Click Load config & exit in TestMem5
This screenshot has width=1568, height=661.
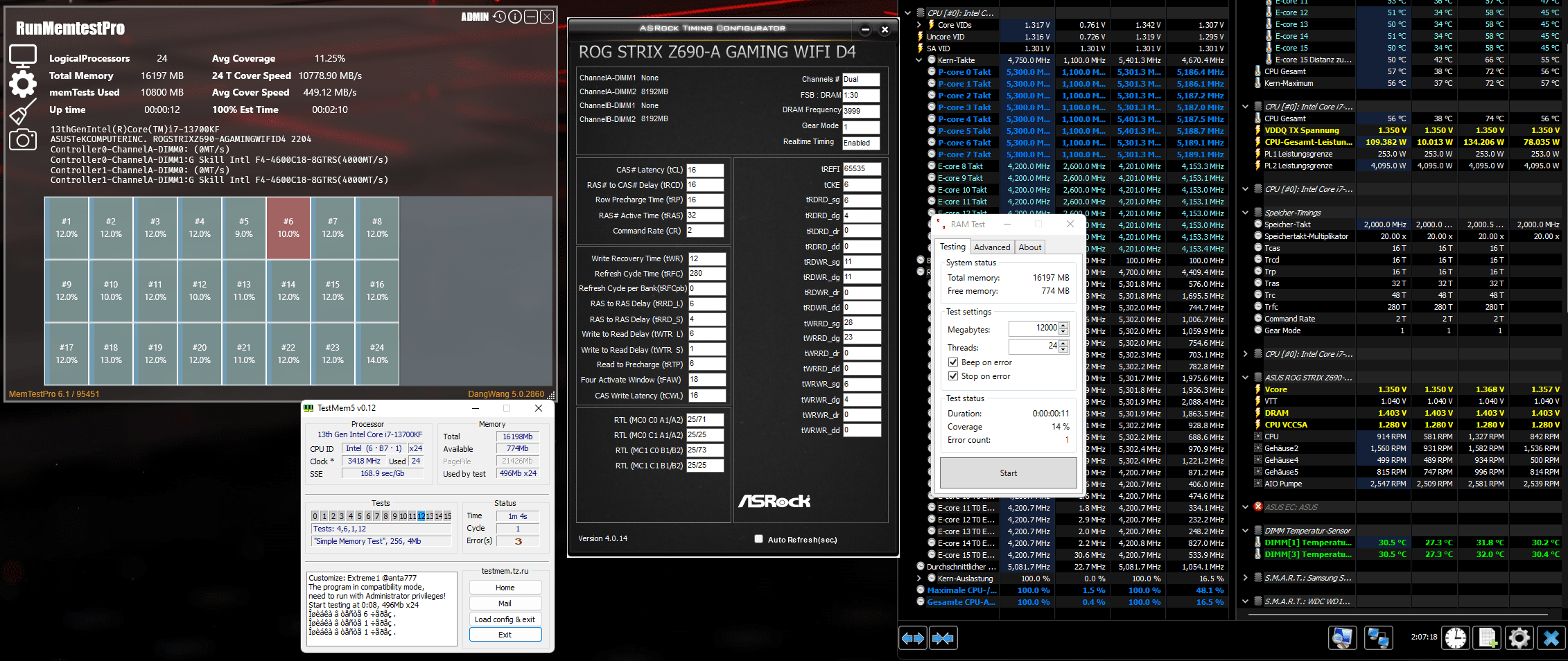point(505,619)
